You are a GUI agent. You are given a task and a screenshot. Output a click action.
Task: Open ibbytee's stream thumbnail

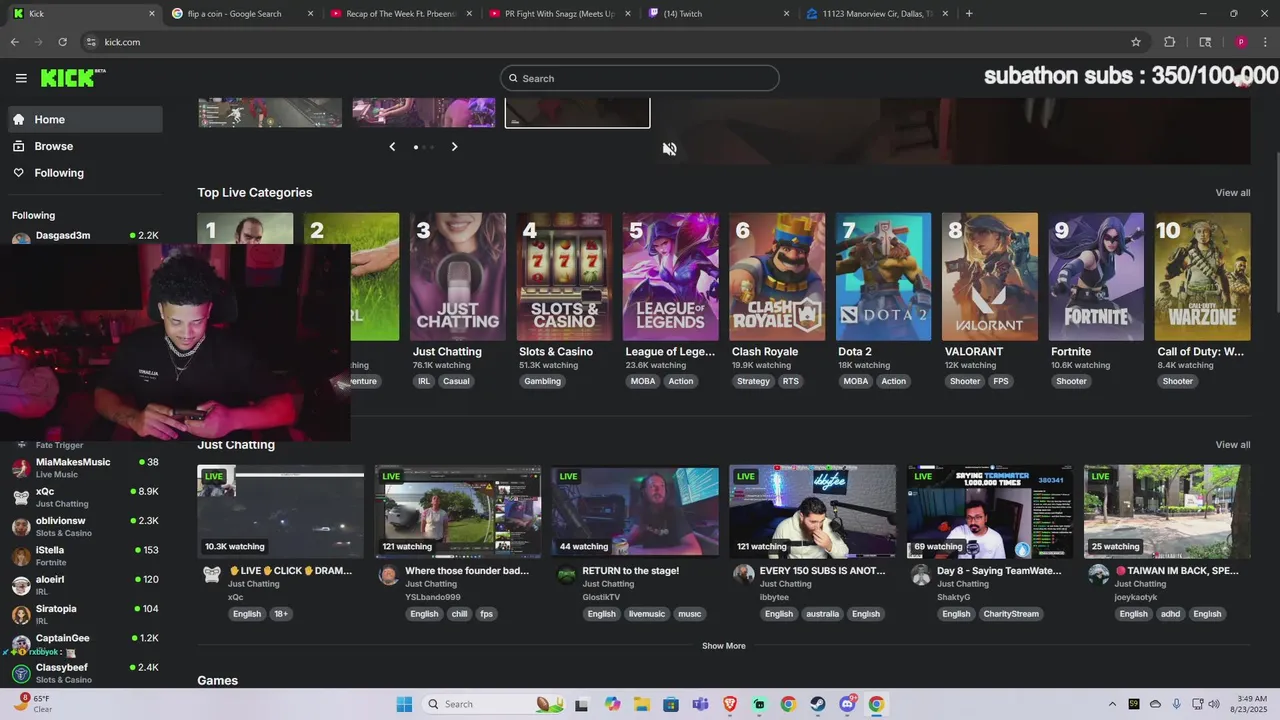click(x=812, y=511)
